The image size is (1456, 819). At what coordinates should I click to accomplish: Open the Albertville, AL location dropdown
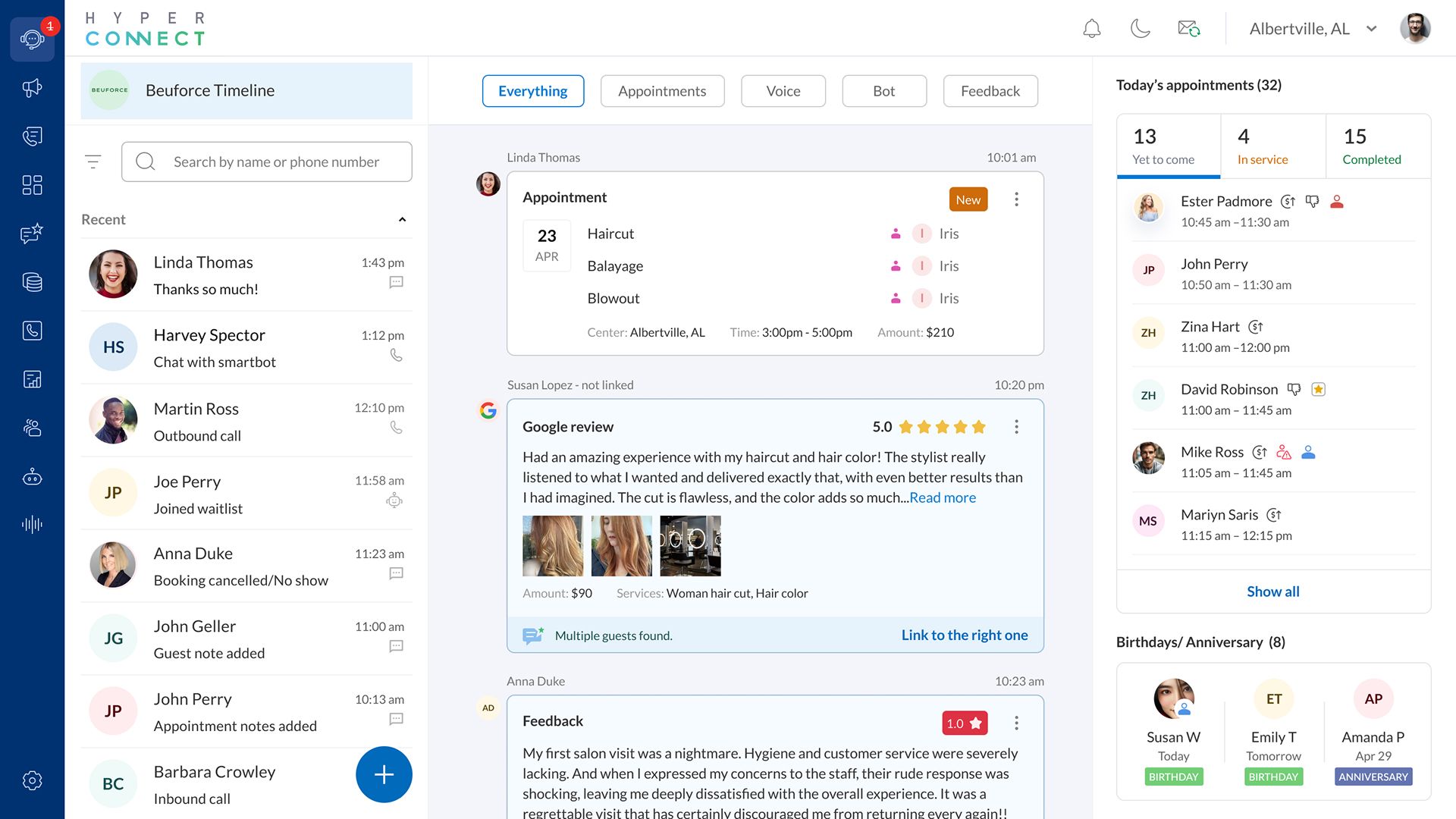(1313, 29)
